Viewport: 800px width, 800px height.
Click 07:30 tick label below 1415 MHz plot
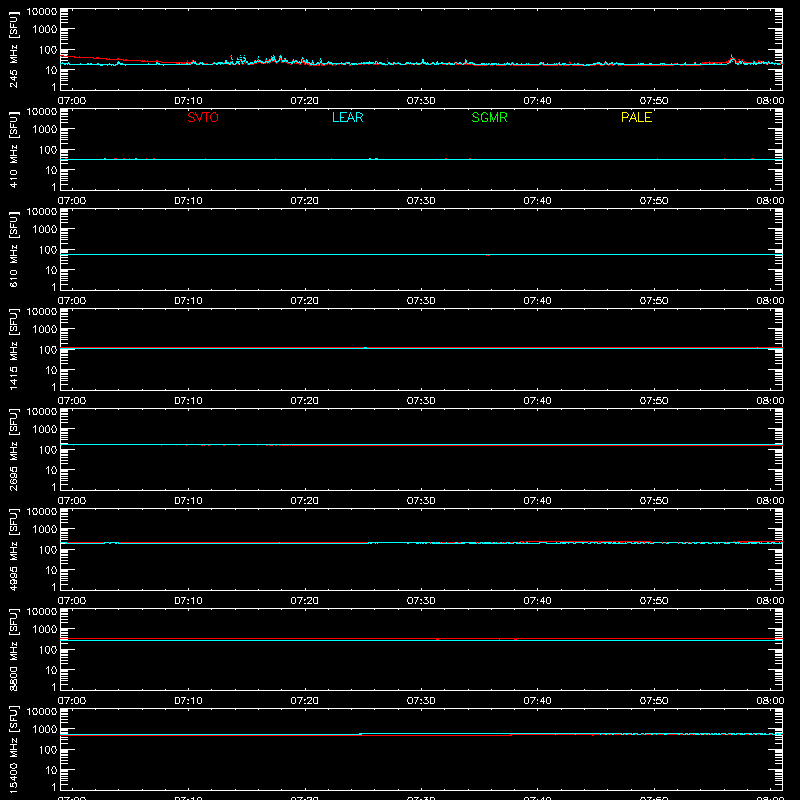(421, 401)
